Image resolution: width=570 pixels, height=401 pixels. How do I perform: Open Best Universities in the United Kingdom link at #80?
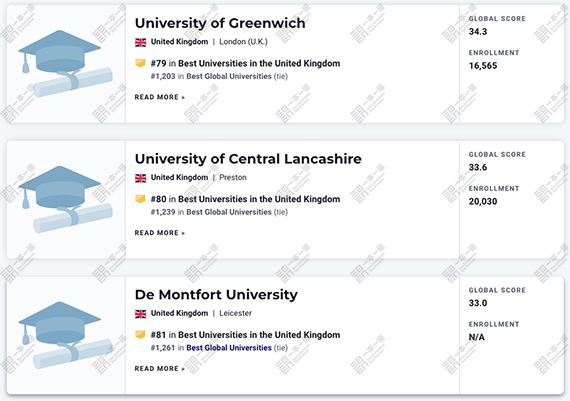click(x=259, y=199)
